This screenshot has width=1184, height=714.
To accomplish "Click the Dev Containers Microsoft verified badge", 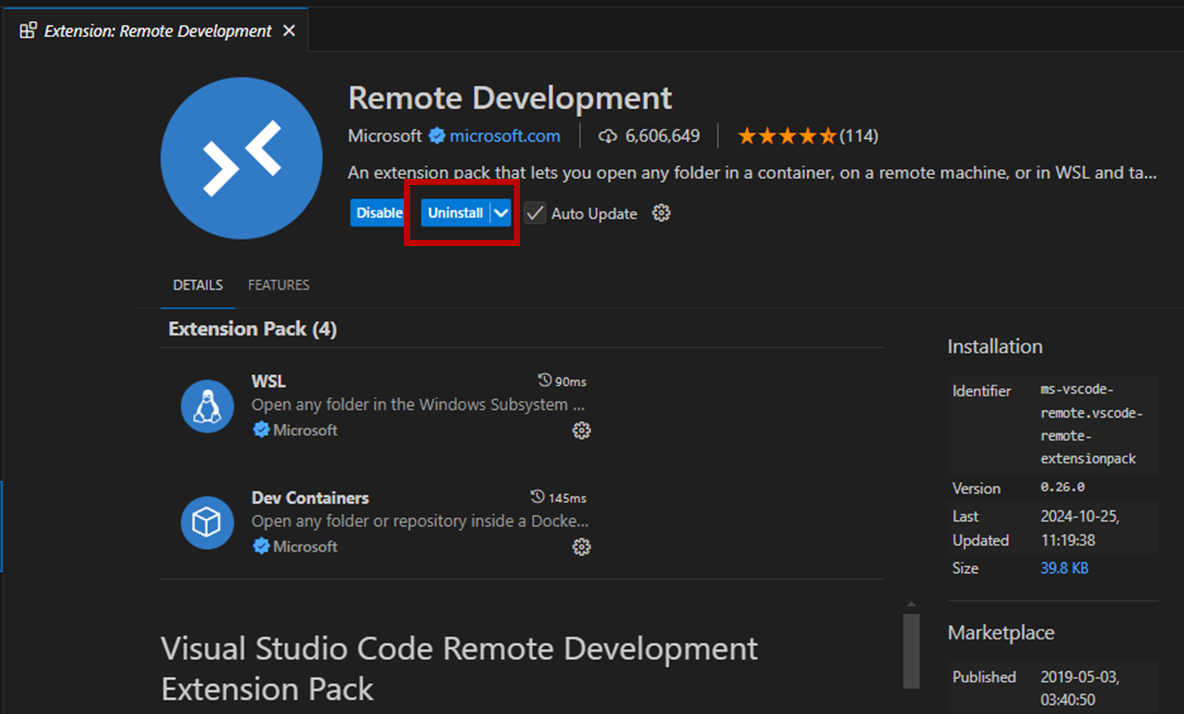I will 261,546.
